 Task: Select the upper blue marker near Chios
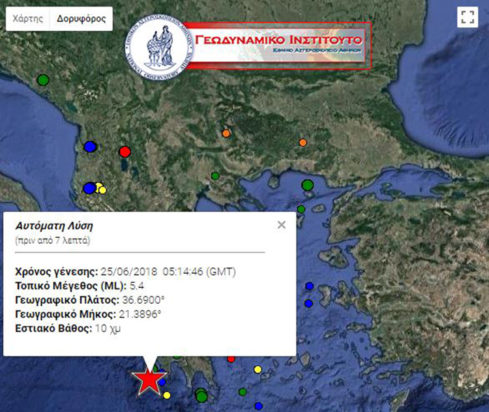pyautogui.click(x=310, y=286)
